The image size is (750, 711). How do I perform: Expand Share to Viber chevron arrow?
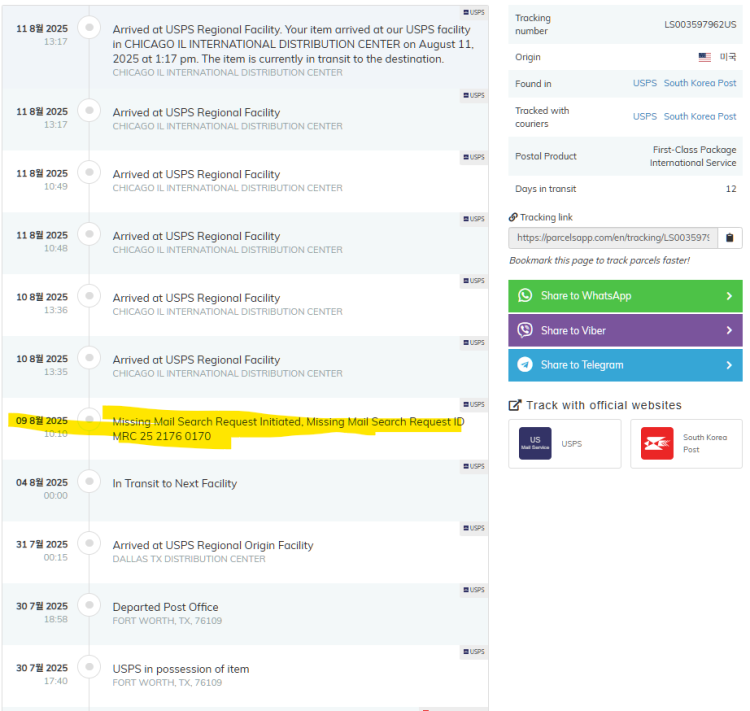tap(729, 330)
